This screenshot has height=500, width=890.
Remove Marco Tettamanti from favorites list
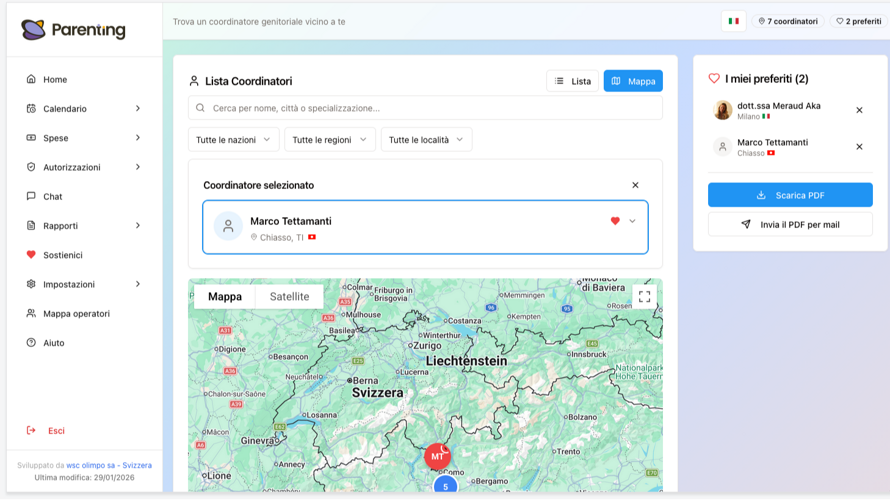click(x=859, y=147)
